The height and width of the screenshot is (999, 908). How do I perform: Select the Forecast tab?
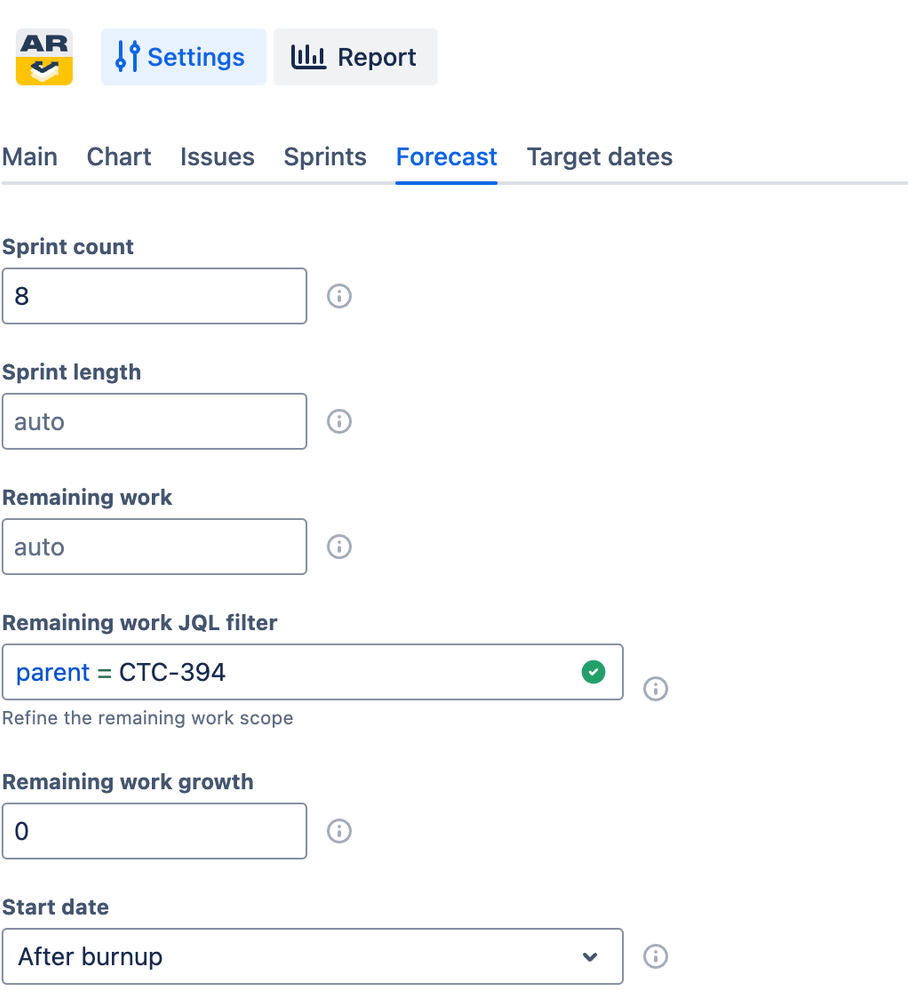pos(446,157)
